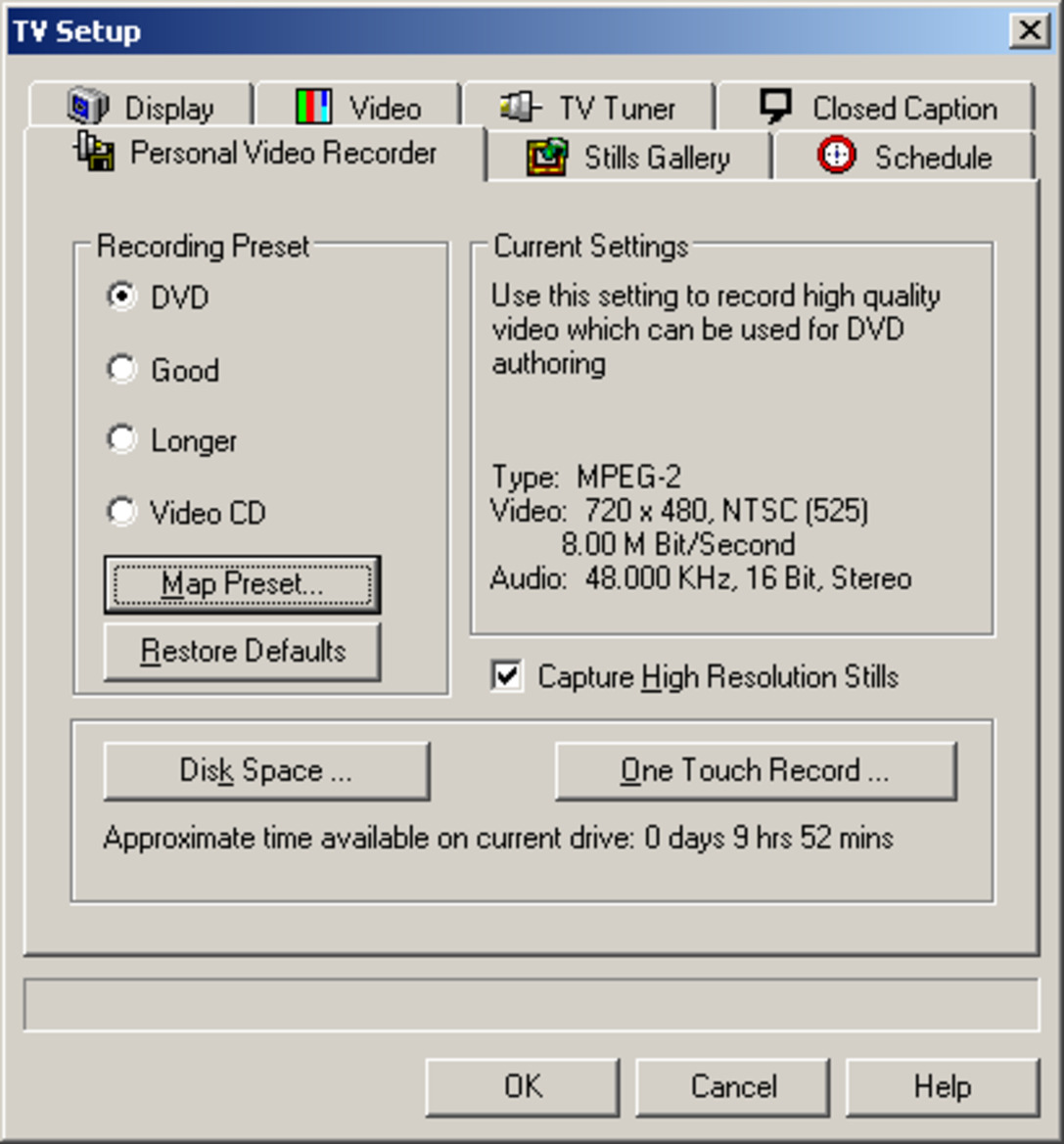Close the TV Setup dialog
1064x1144 pixels.
pos(1030,30)
